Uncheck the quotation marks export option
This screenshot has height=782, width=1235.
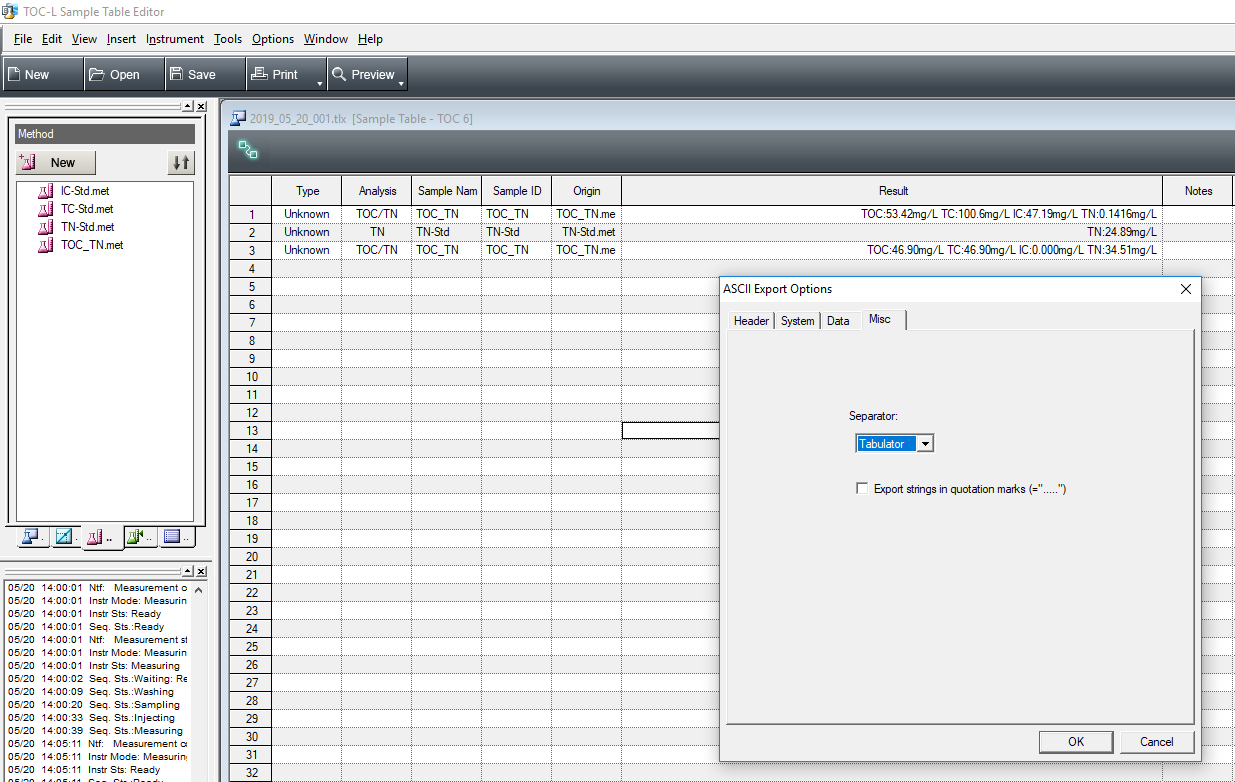[x=862, y=488]
